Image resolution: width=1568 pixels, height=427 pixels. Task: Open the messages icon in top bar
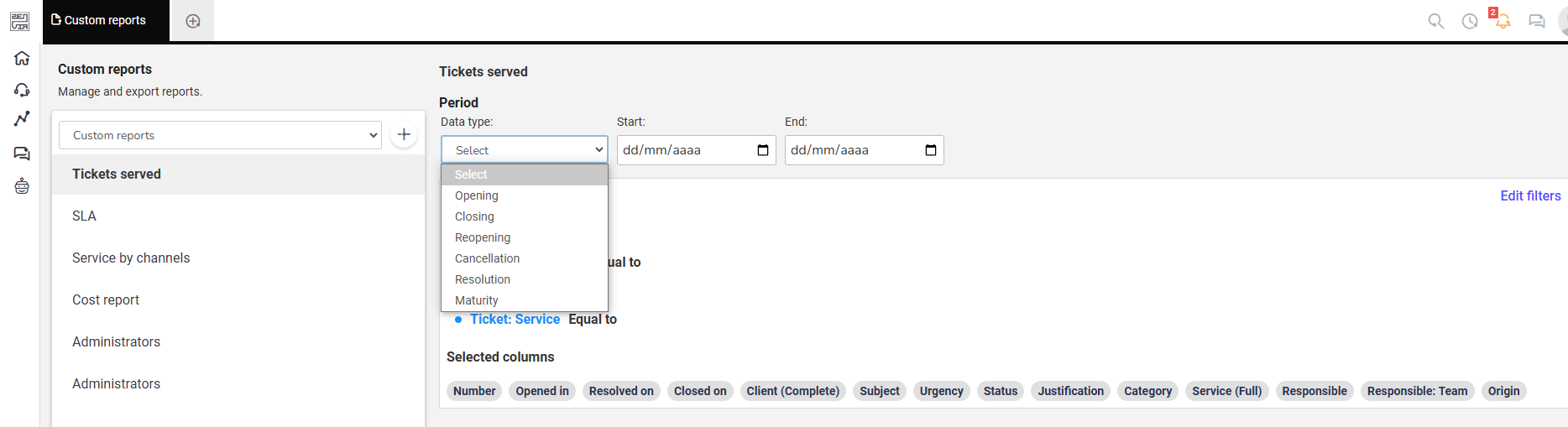tap(1537, 21)
